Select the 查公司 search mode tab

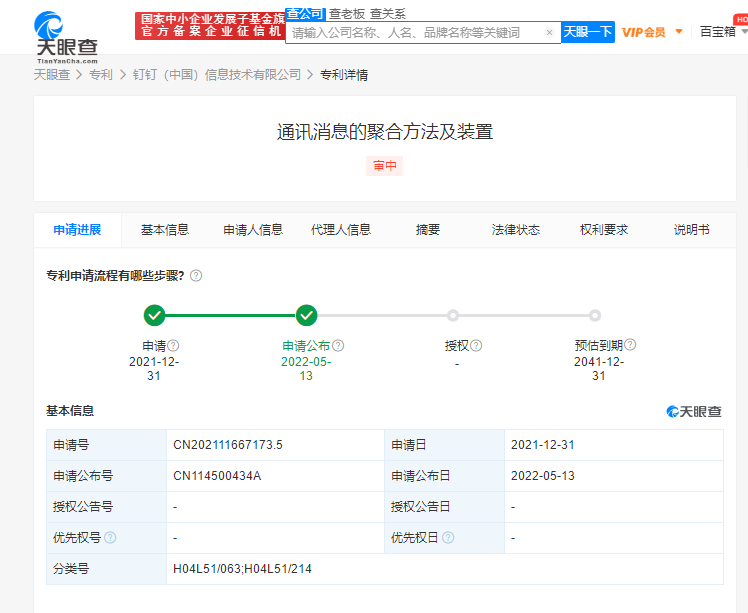coord(305,14)
